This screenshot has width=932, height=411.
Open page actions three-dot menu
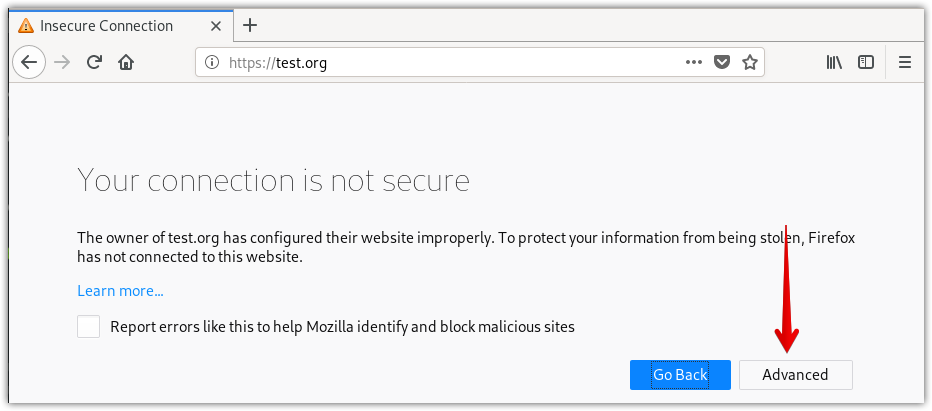694,62
